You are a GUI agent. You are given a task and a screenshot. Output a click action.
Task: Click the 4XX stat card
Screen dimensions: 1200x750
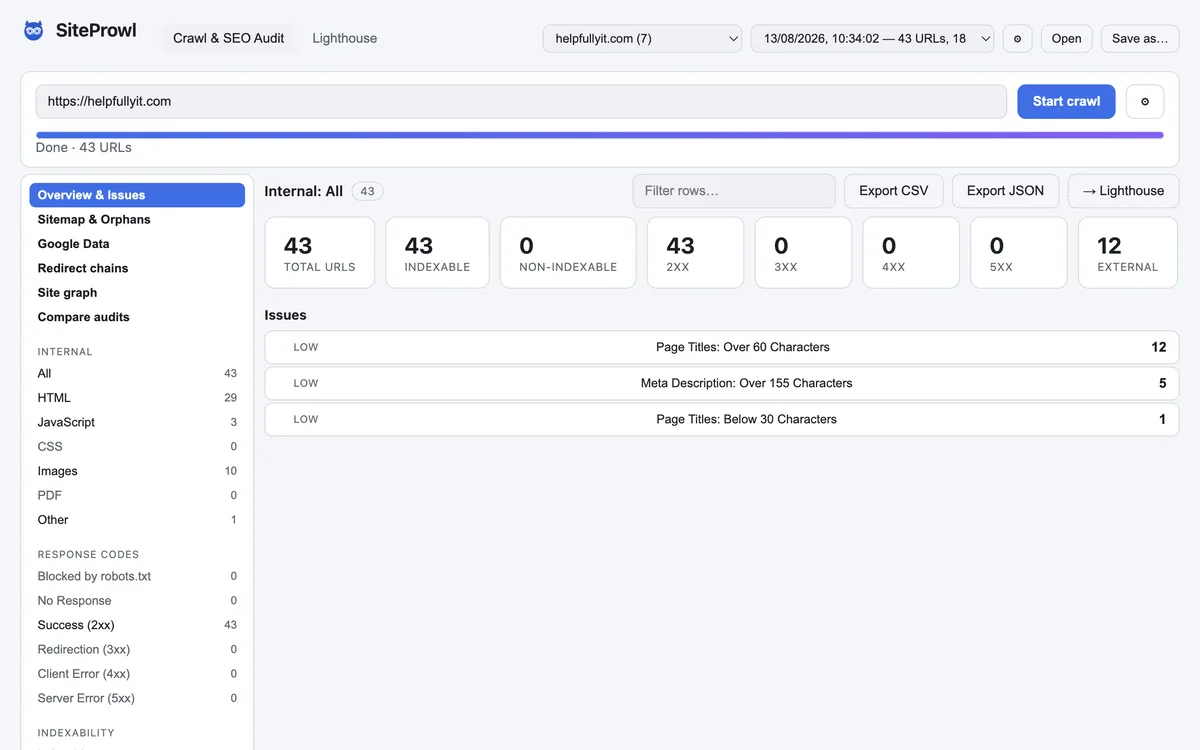click(911, 253)
